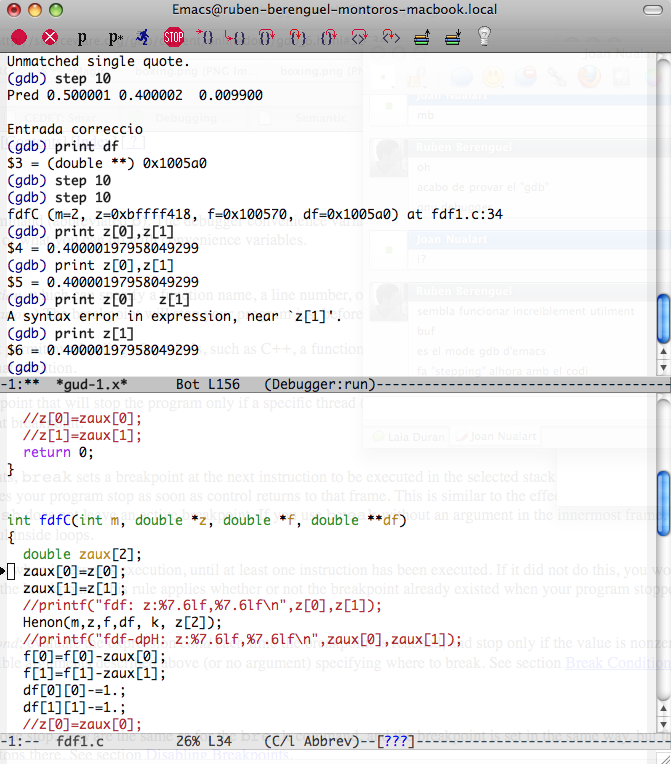Run the program with the running-man icon
This screenshot has width=671, height=764.
[x=143, y=37]
